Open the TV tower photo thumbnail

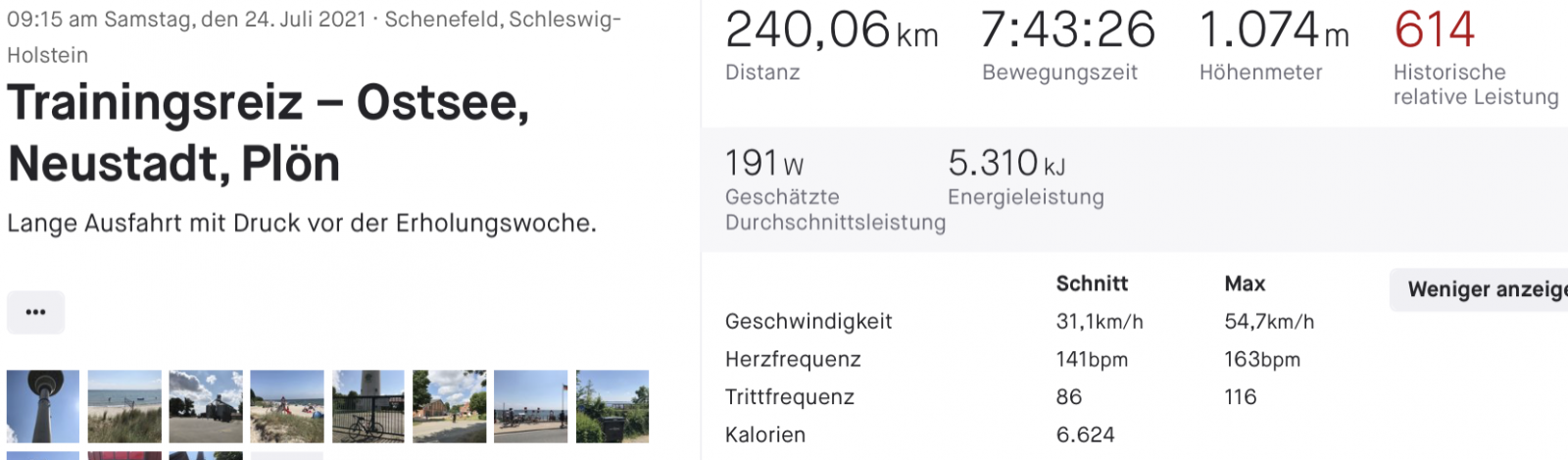click(43, 406)
